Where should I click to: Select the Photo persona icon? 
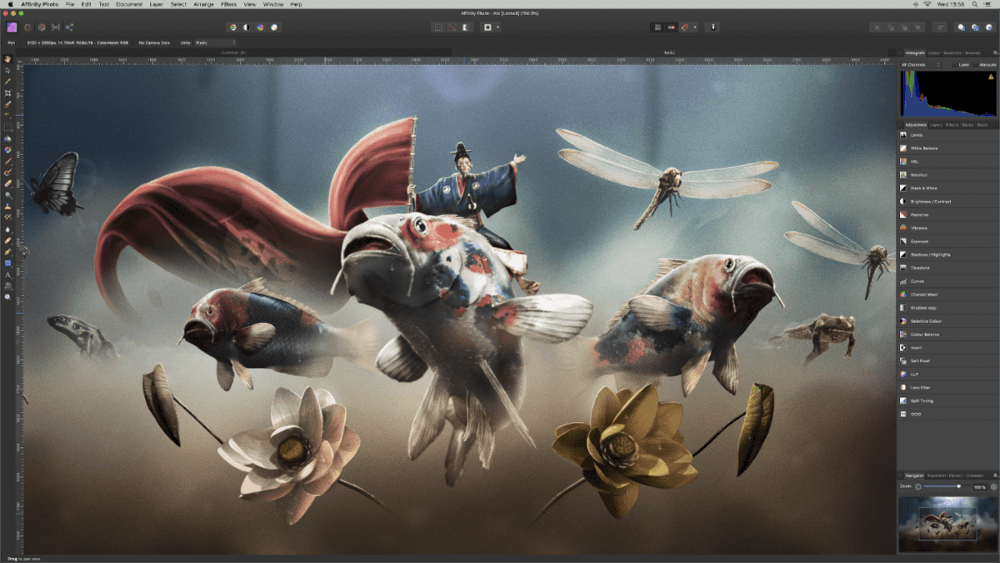(11, 27)
